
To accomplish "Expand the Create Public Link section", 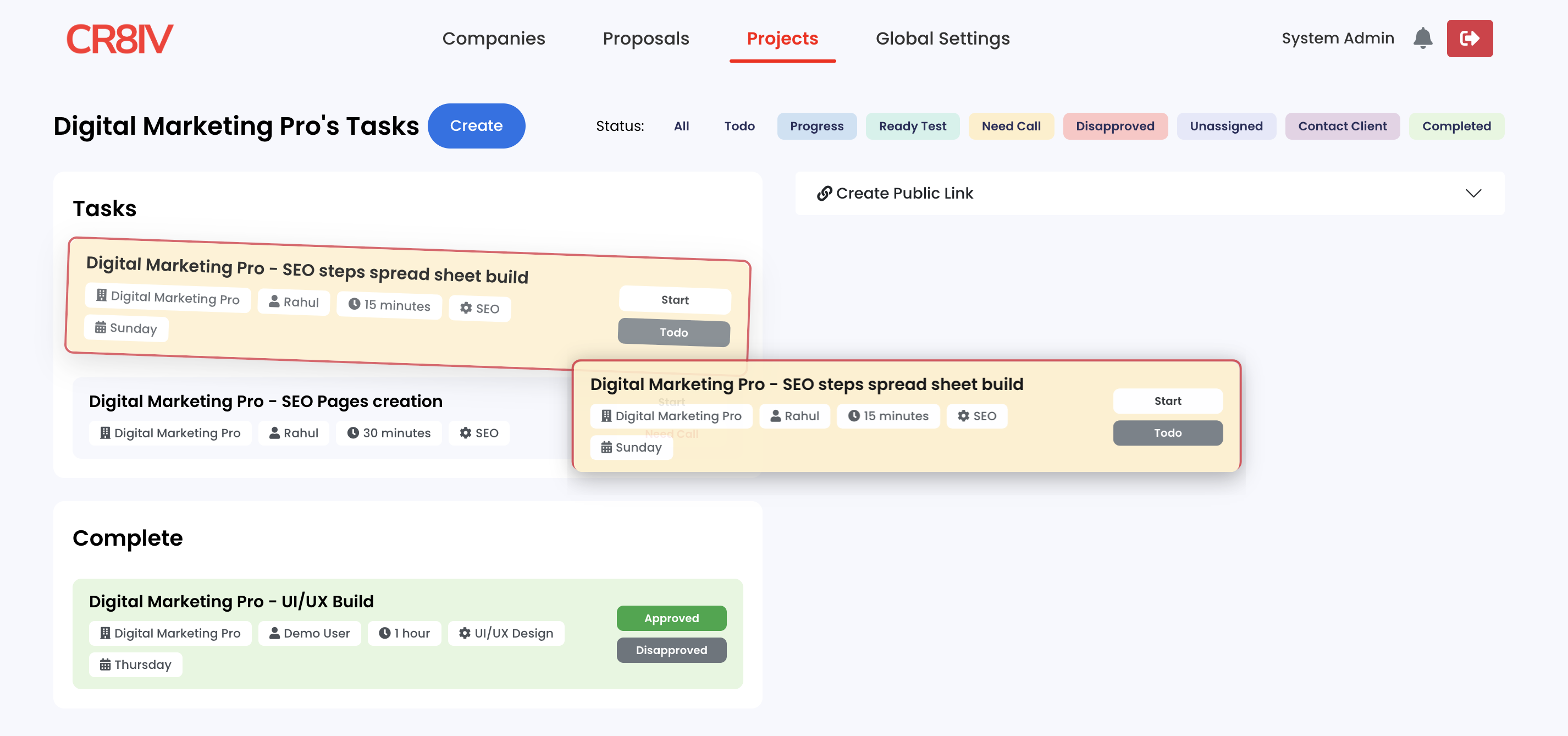I will (x=1473, y=194).
